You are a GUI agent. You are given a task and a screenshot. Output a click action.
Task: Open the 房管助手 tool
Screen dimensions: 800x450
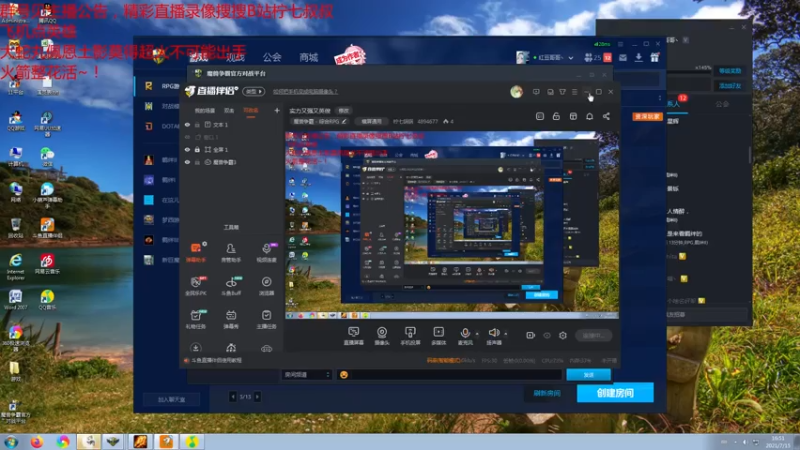point(231,252)
